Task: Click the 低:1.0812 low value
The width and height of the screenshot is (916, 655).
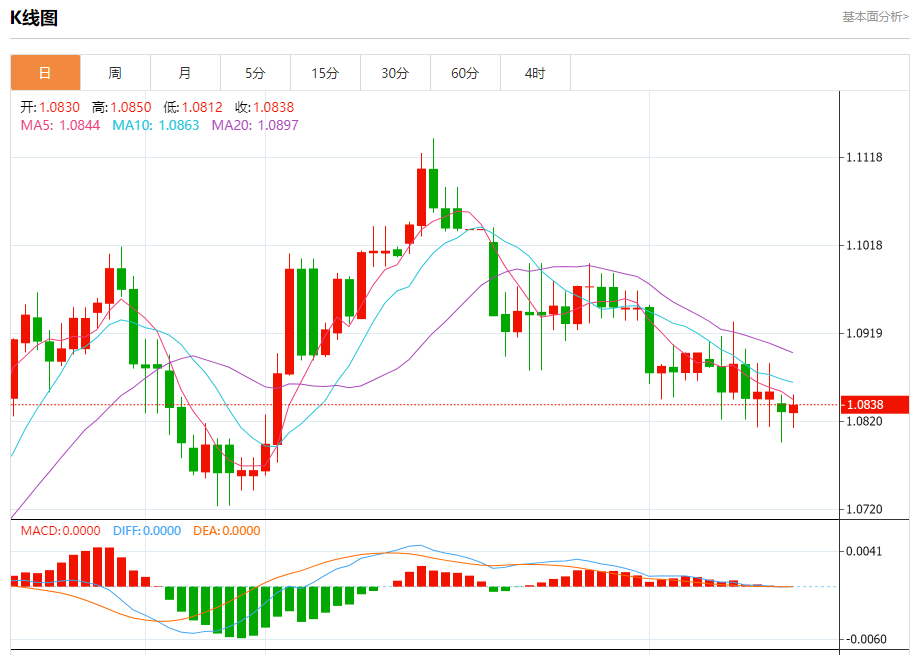Action: [x=193, y=108]
